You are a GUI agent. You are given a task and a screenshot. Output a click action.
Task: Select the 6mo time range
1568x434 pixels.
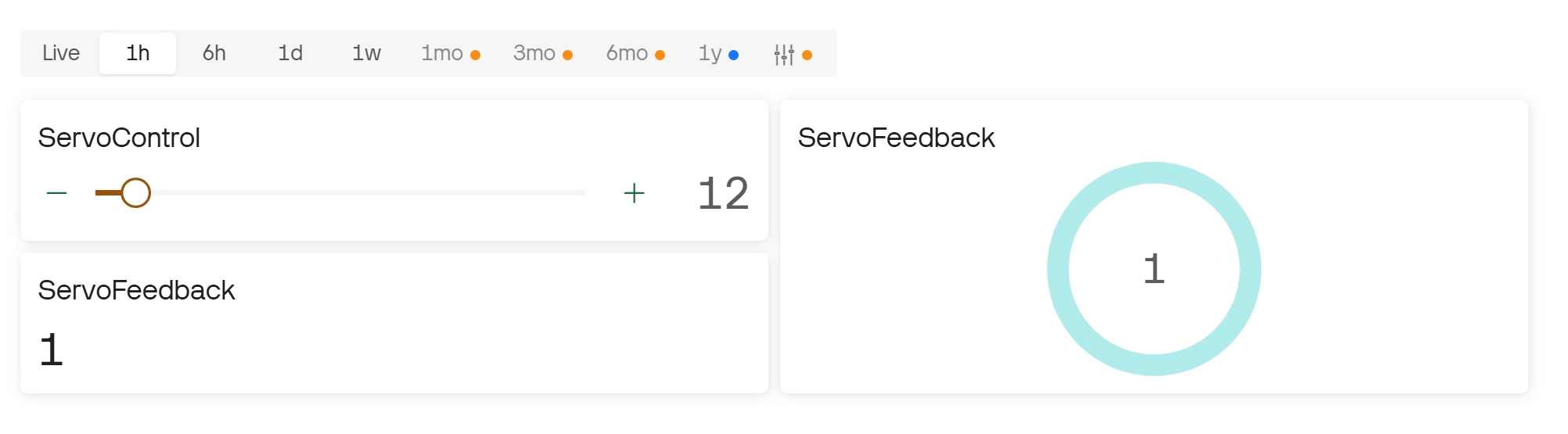click(628, 53)
